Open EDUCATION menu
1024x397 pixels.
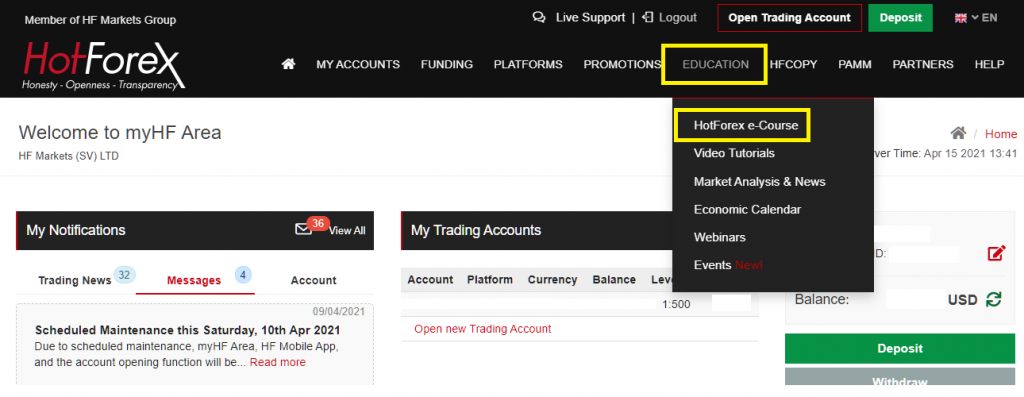[715, 65]
